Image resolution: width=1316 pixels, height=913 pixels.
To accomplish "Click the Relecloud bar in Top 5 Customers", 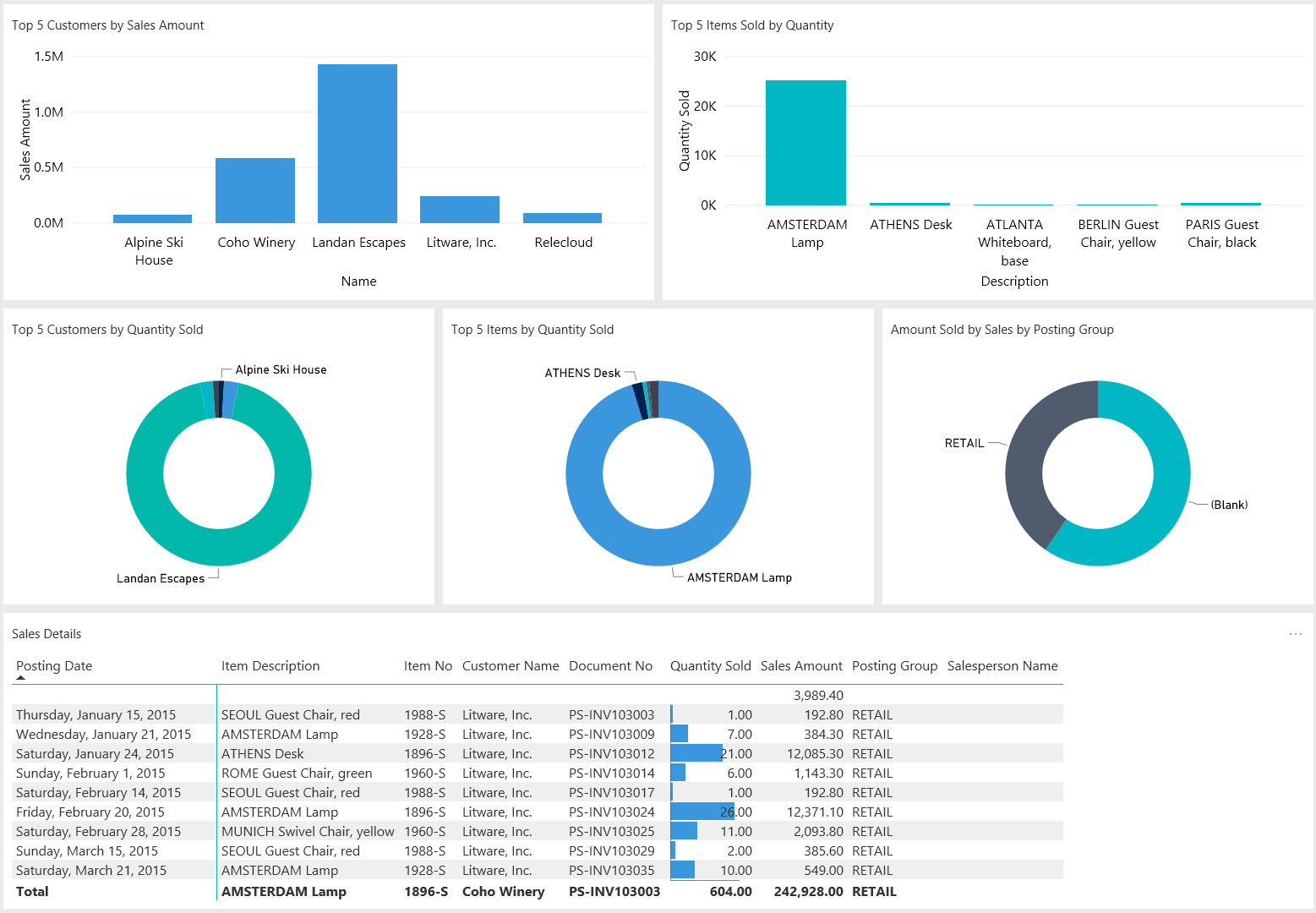I will pos(562,217).
